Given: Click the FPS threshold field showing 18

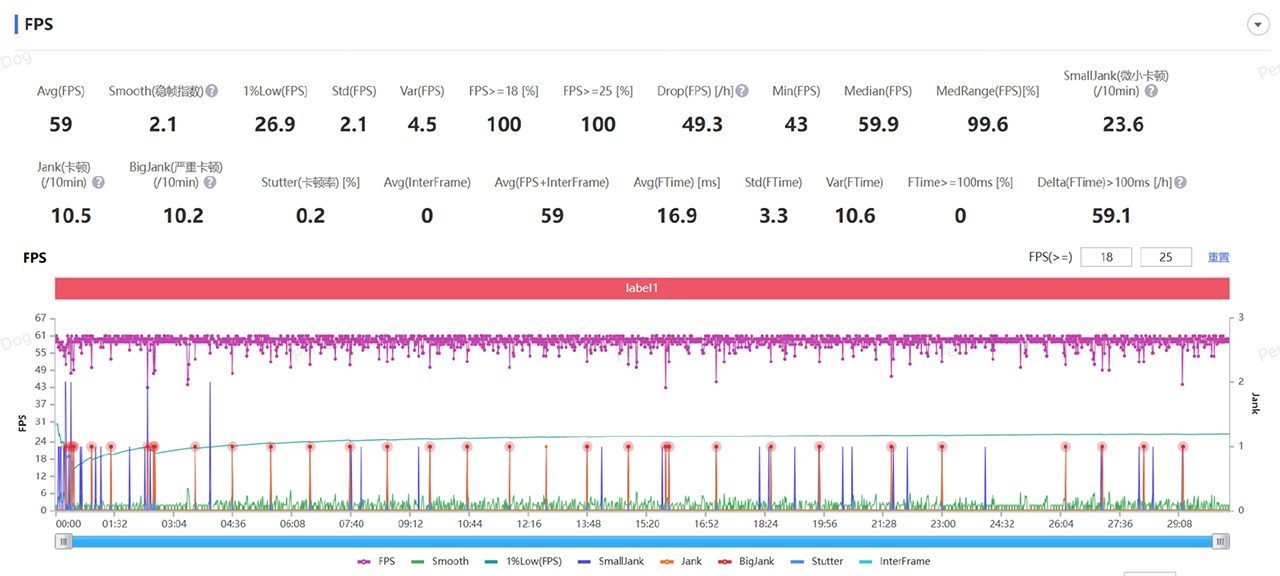Looking at the screenshot, I should point(1106,257).
